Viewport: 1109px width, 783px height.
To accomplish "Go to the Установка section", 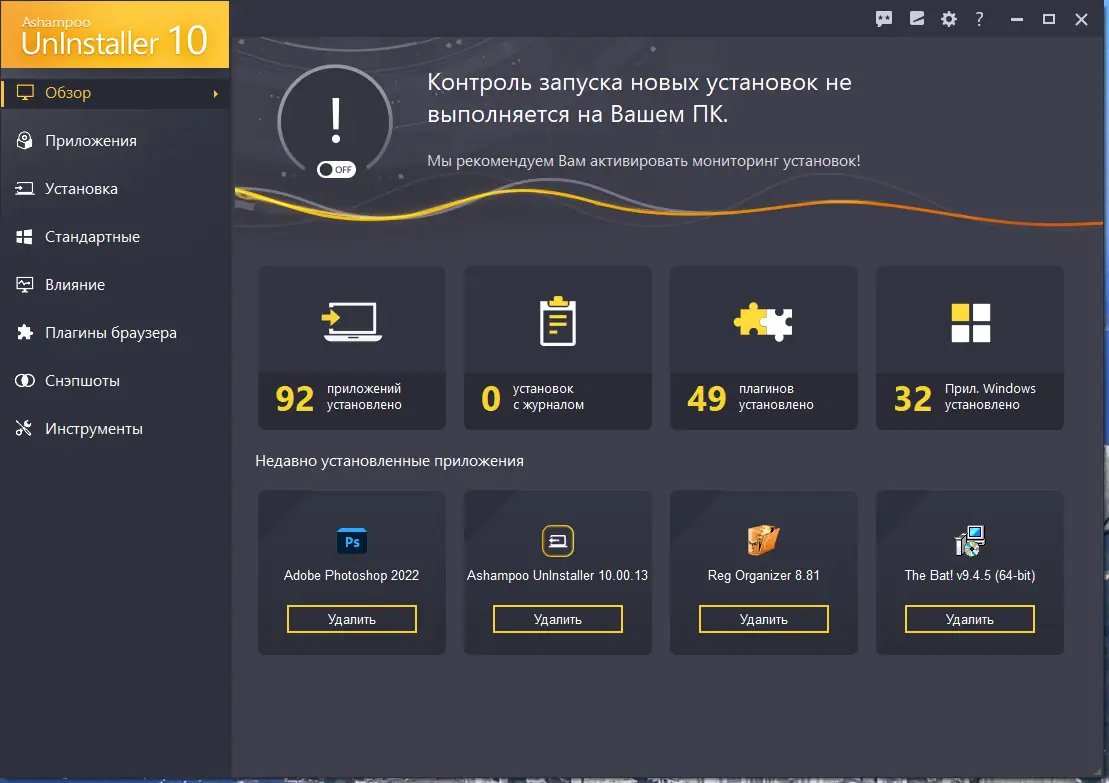I will tap(115, 189).
